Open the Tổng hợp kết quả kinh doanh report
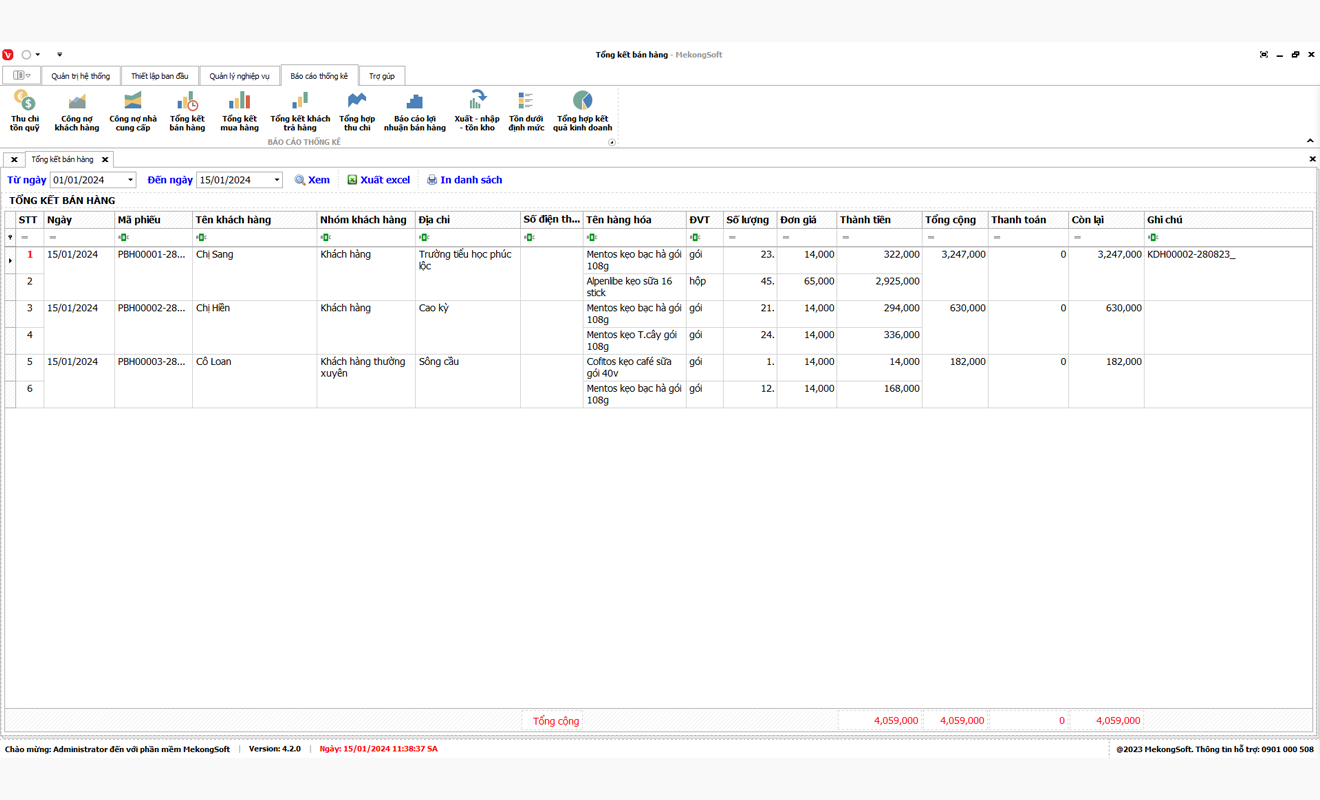1320x800 pixels. (x=582, y=111)
